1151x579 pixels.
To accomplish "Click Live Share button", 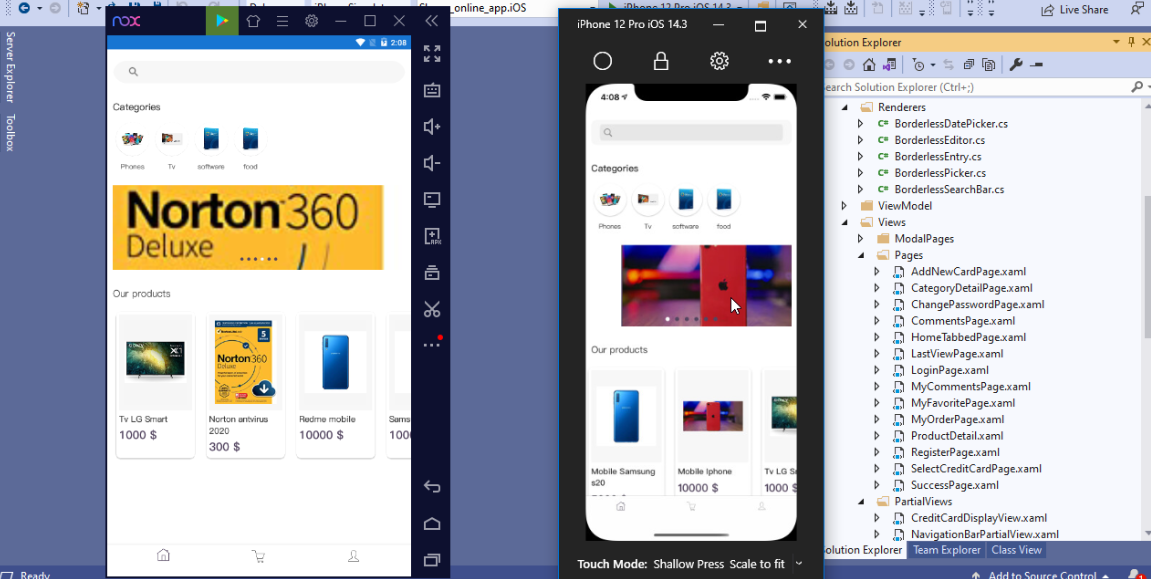I will 1075,10.
